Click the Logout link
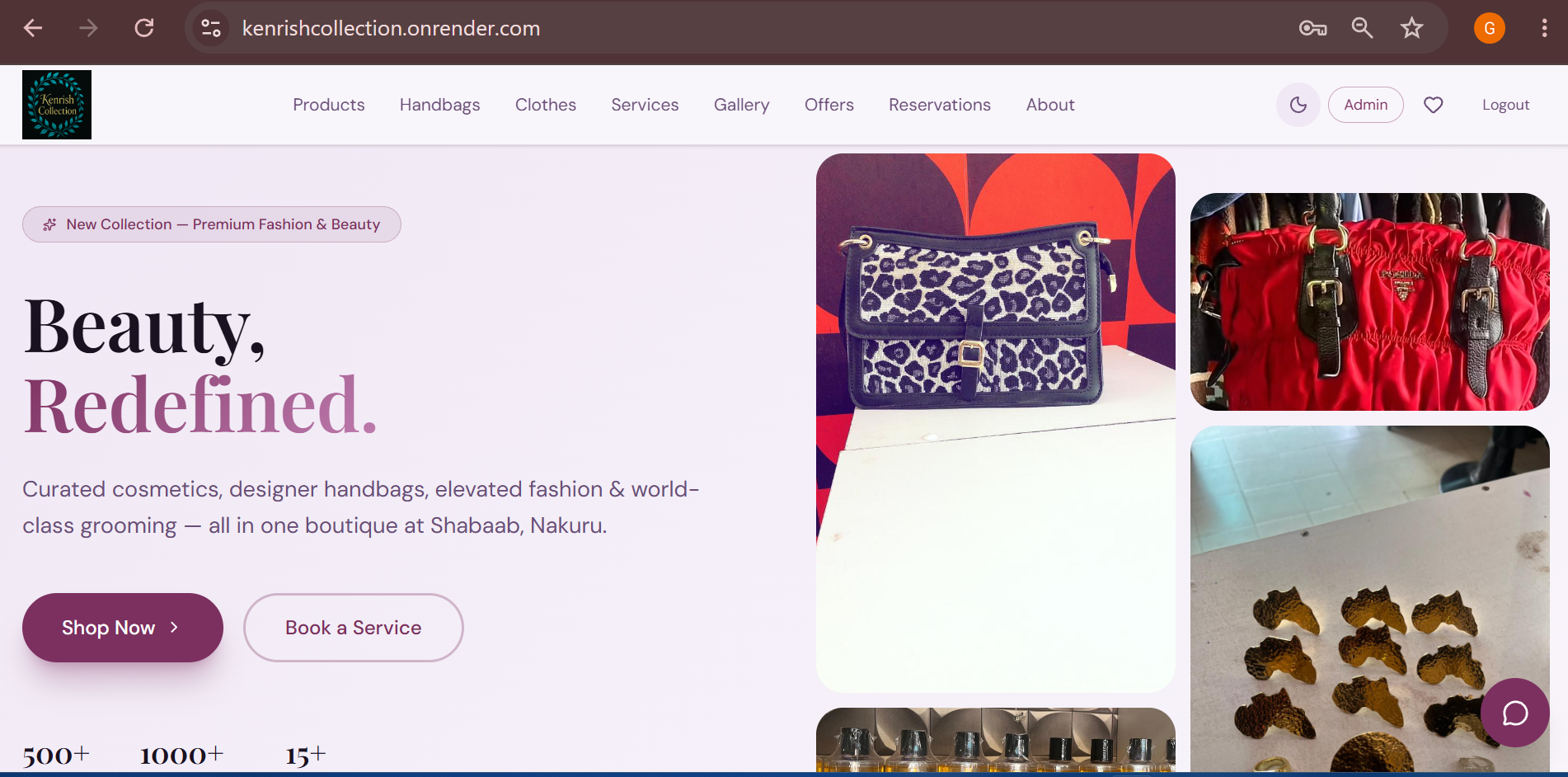1568x777 pixels. (1505, 105)
